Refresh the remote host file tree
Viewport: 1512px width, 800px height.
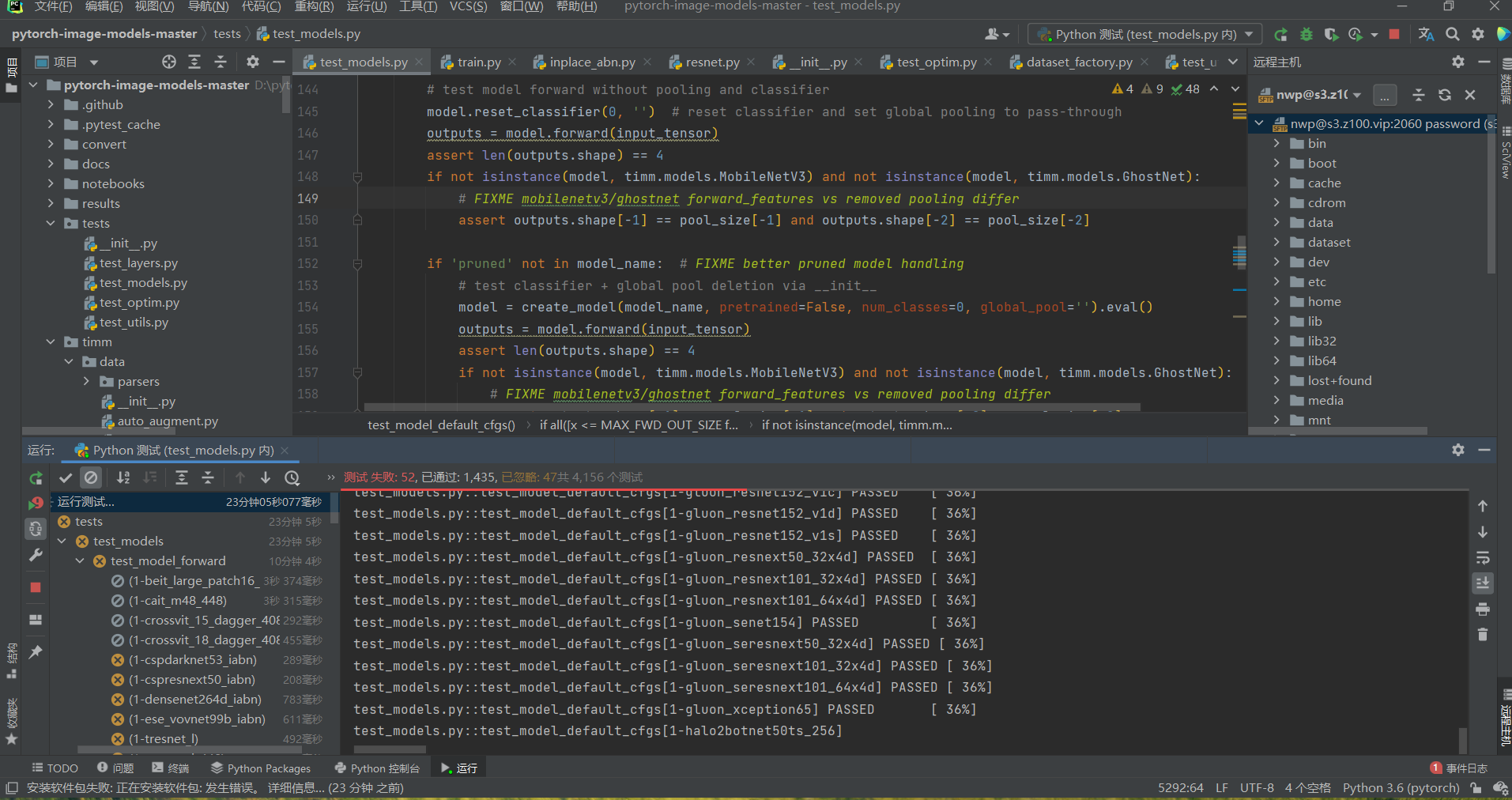(1445, 95)
